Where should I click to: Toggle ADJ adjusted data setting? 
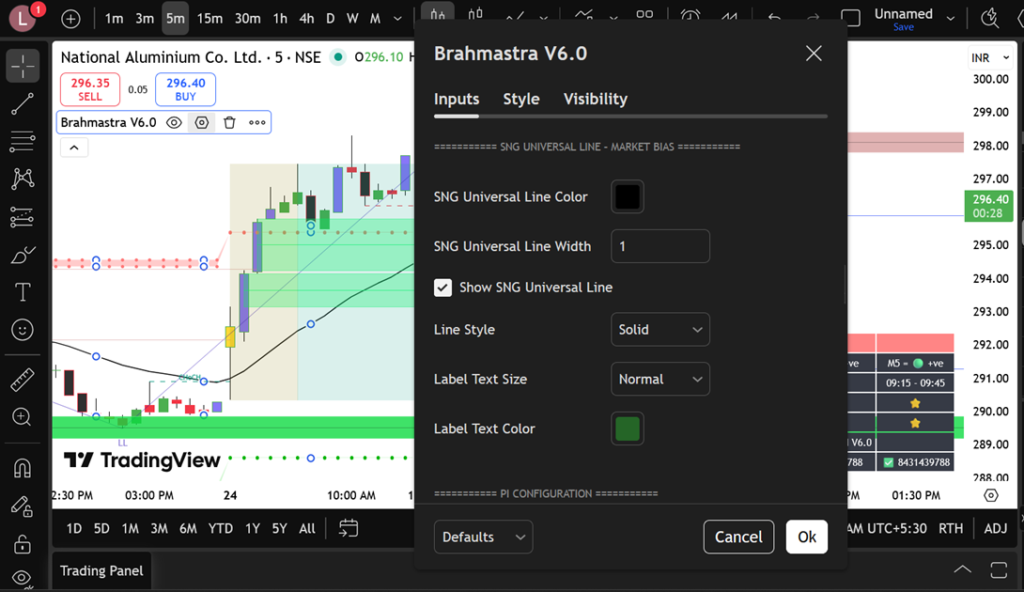[995, 528]
